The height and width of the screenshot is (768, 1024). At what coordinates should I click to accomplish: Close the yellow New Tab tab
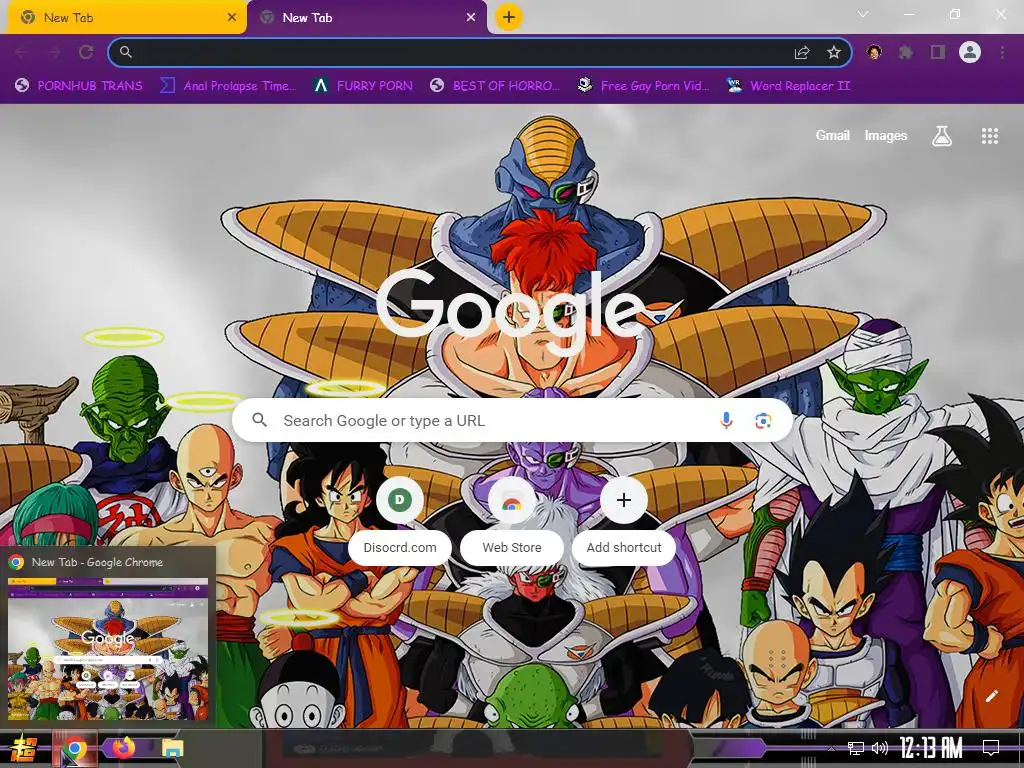click(x=232, y=18)
